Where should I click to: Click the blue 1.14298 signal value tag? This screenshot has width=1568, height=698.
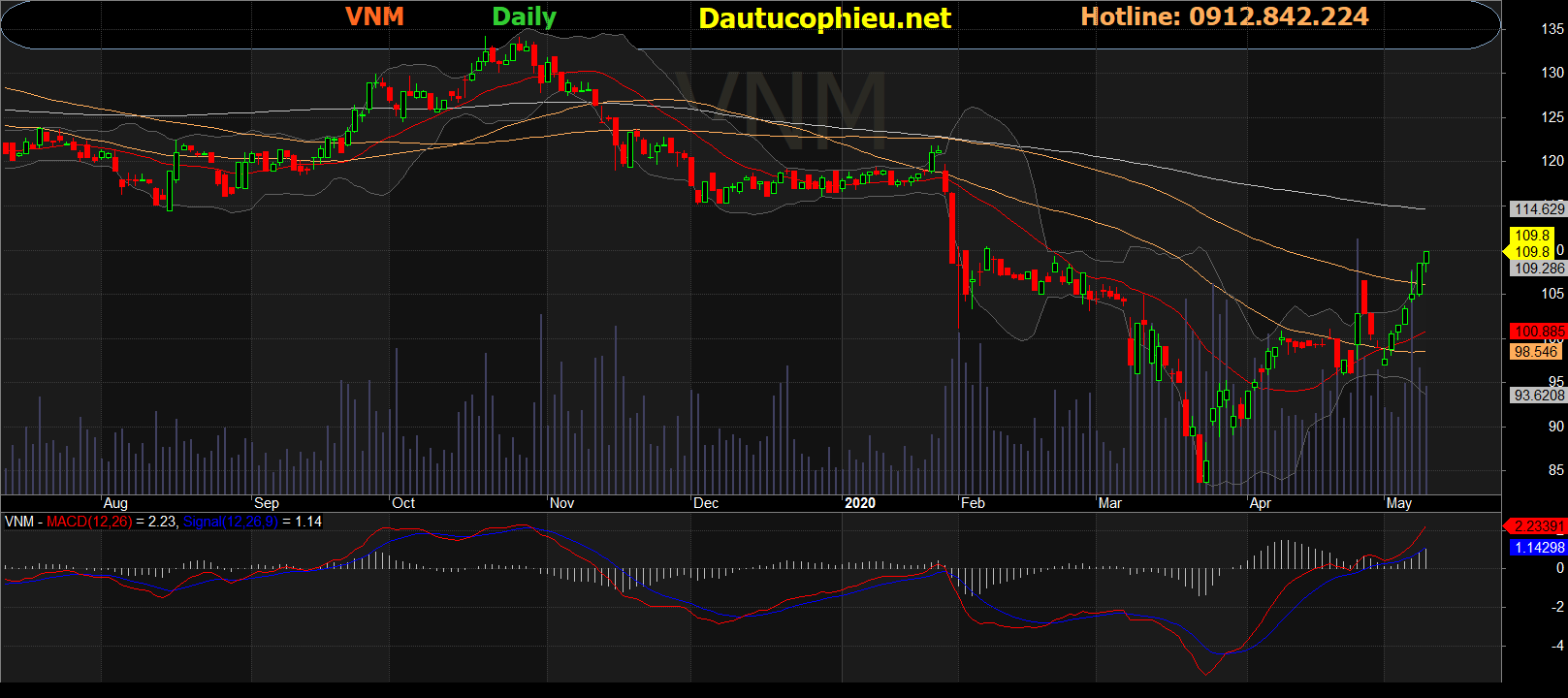tap(1539, 547)
